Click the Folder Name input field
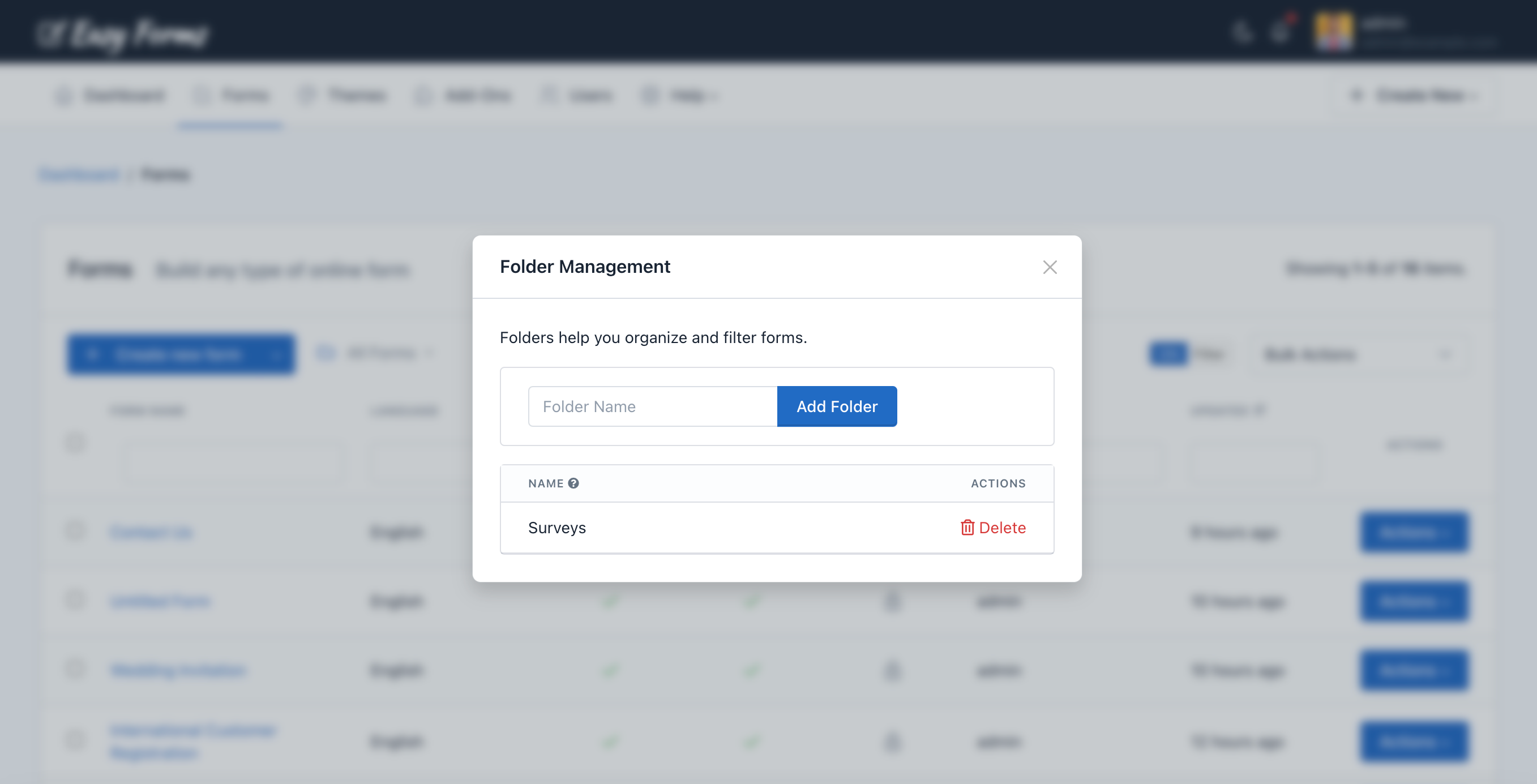Screen dimensions: 1537x784 652,406
